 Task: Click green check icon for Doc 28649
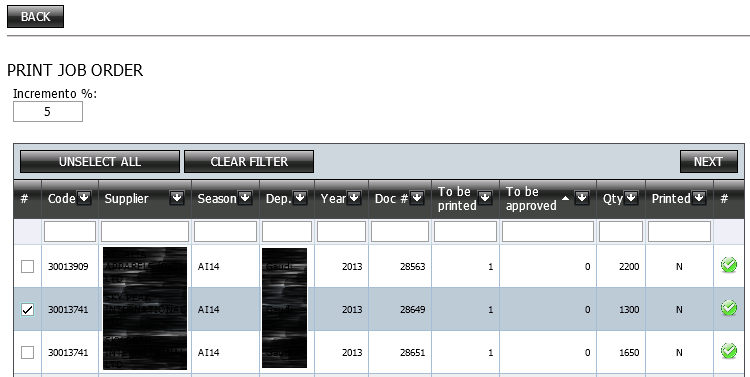[728, 308]
